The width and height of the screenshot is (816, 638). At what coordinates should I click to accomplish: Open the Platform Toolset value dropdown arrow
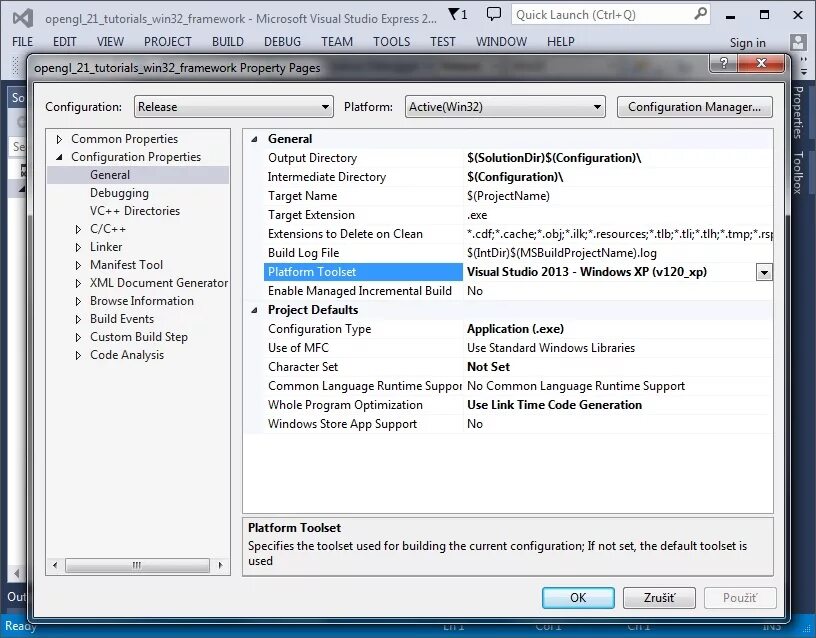[x=764, y=272]
